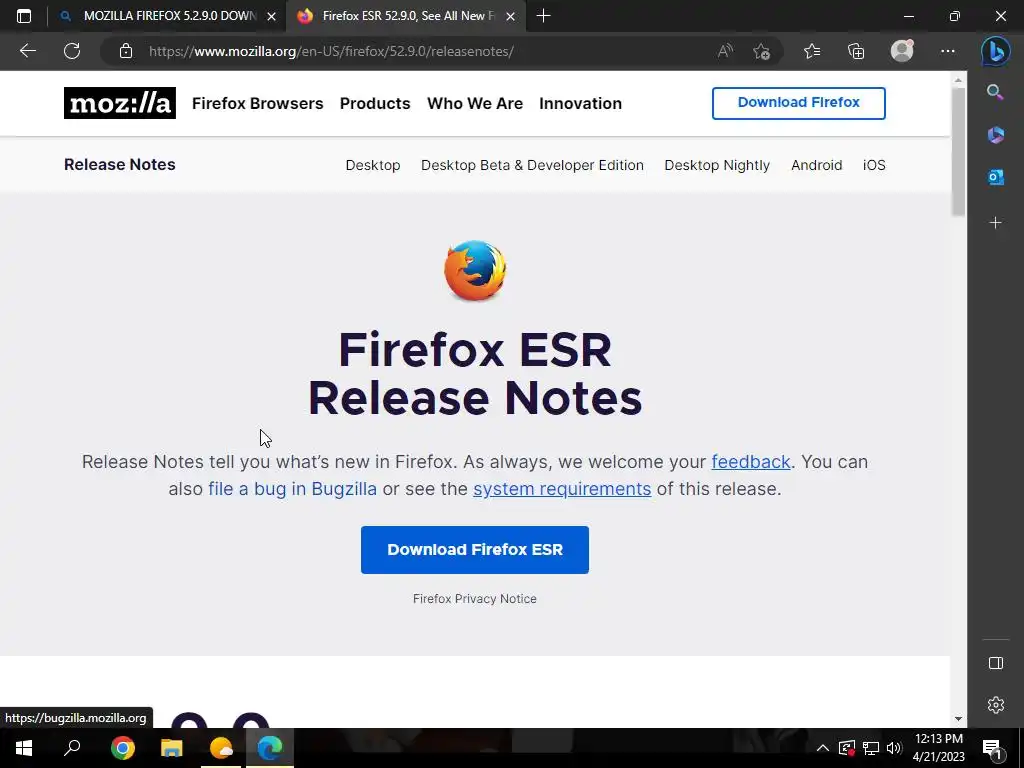Open the Desktop Nightly link
This screenshot has height=768, width=1024.
(x=716, y=165)
